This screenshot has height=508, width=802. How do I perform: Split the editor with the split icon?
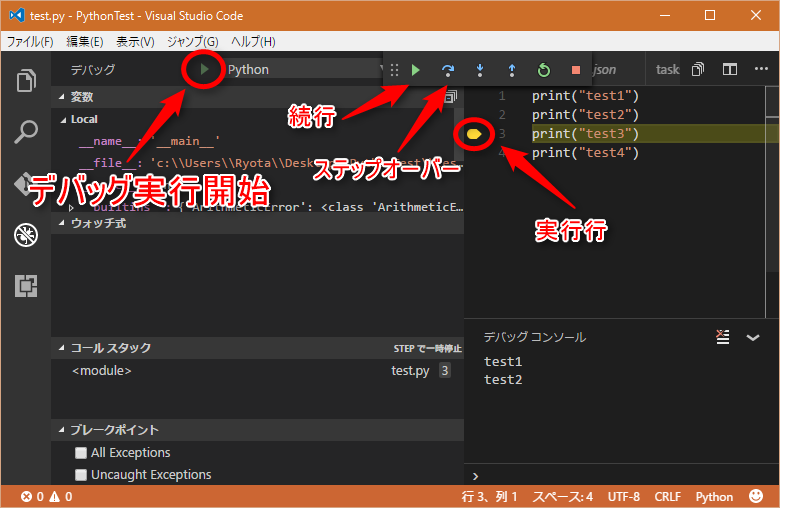coord(730,69)
